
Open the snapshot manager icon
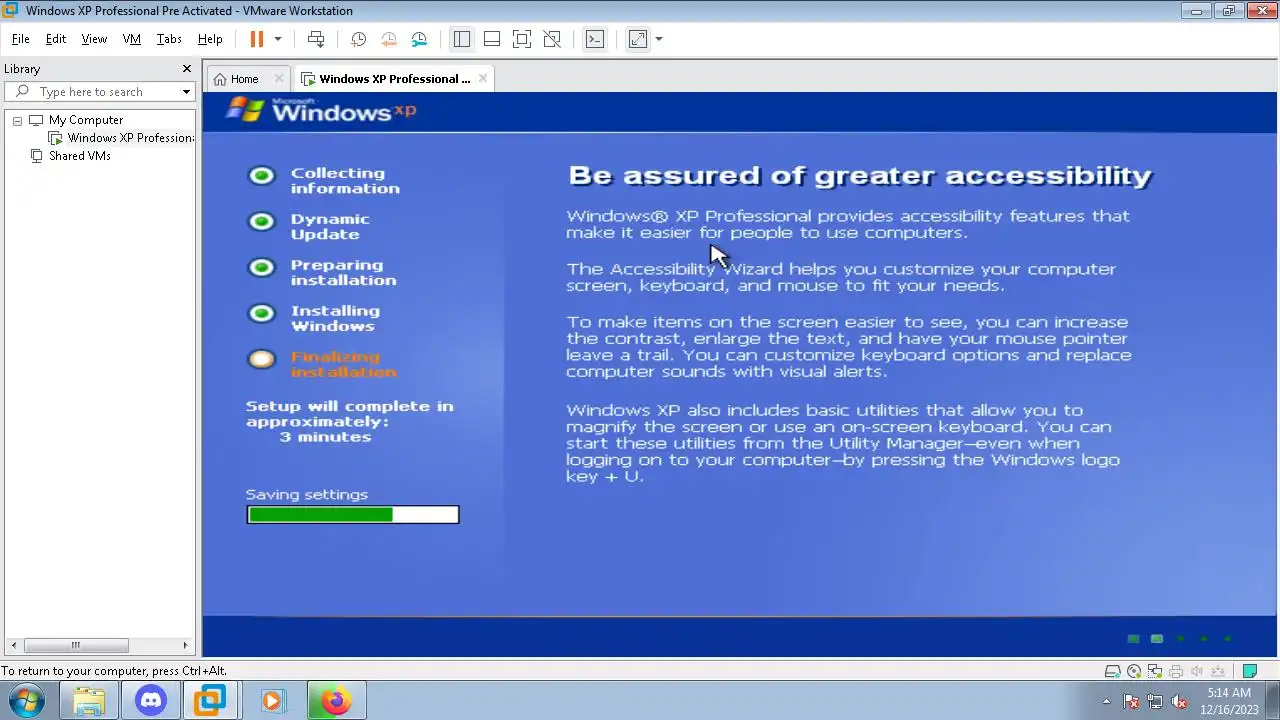coord(419,39)
